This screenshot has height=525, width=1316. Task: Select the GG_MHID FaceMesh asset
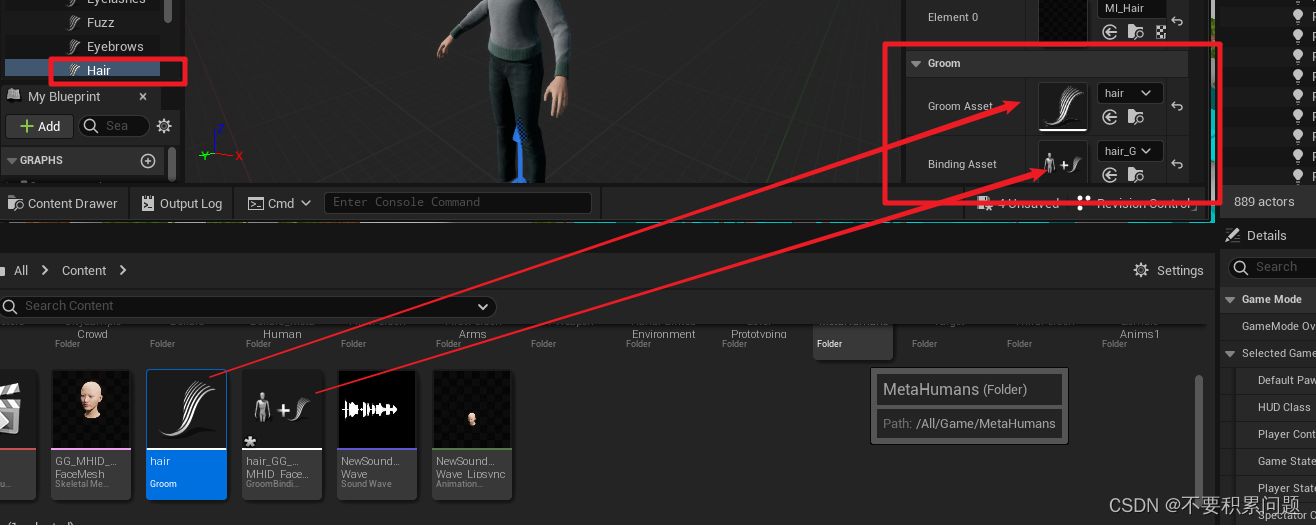coord(91,435)
